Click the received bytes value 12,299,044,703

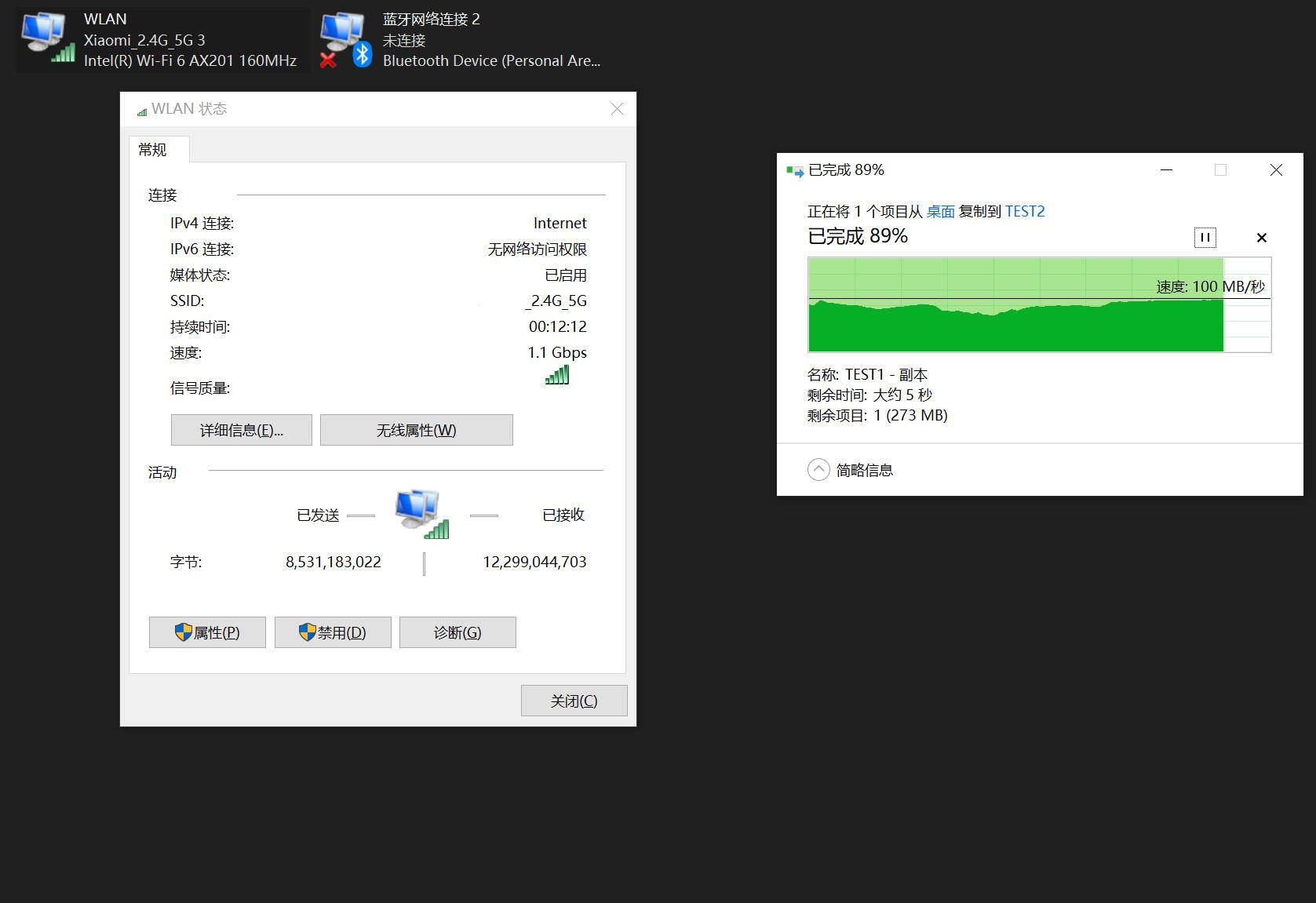[x=534, y=562]
